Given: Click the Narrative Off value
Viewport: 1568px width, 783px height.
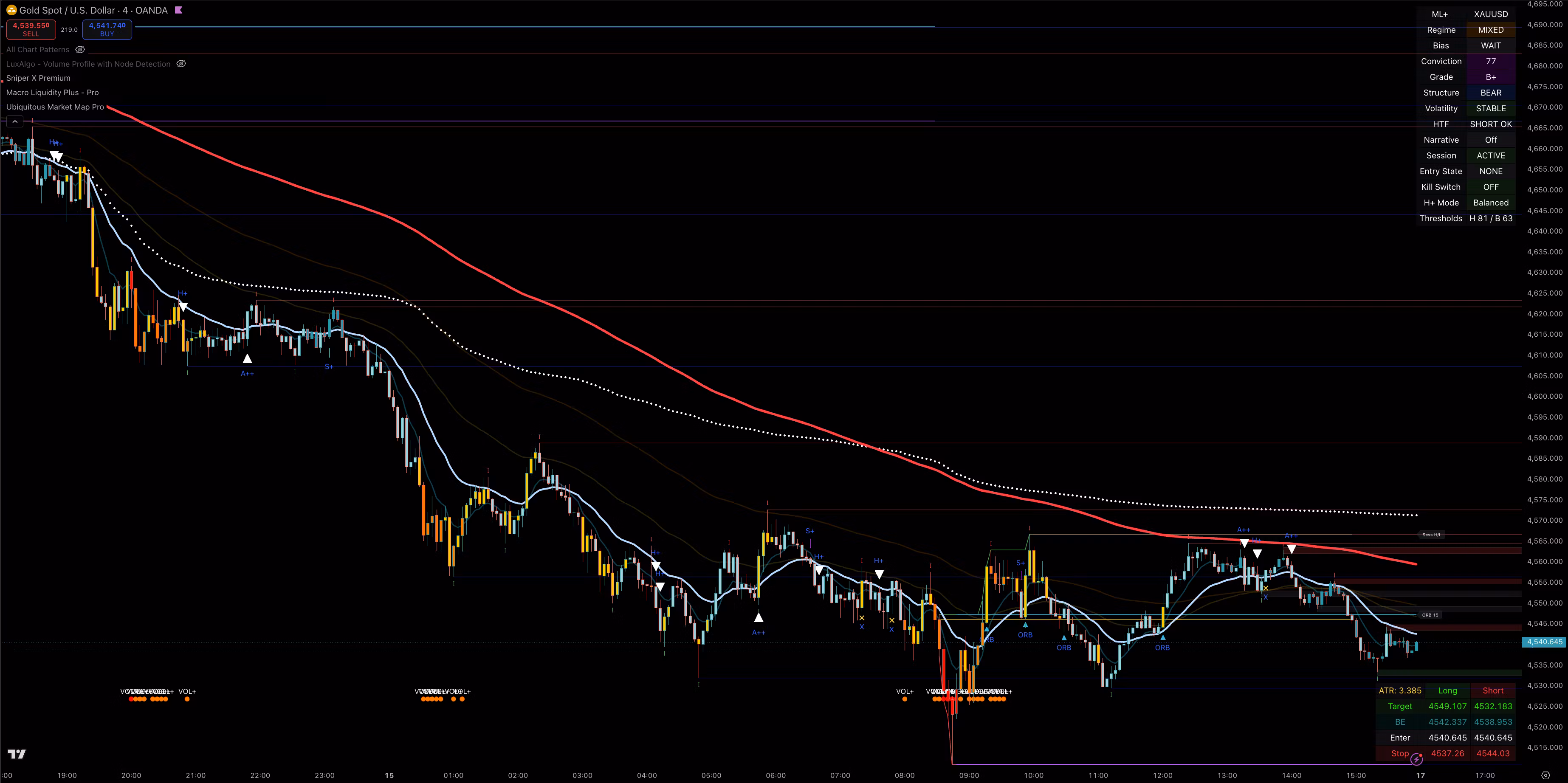Looking at the screenshot, I should [1491, 140].
